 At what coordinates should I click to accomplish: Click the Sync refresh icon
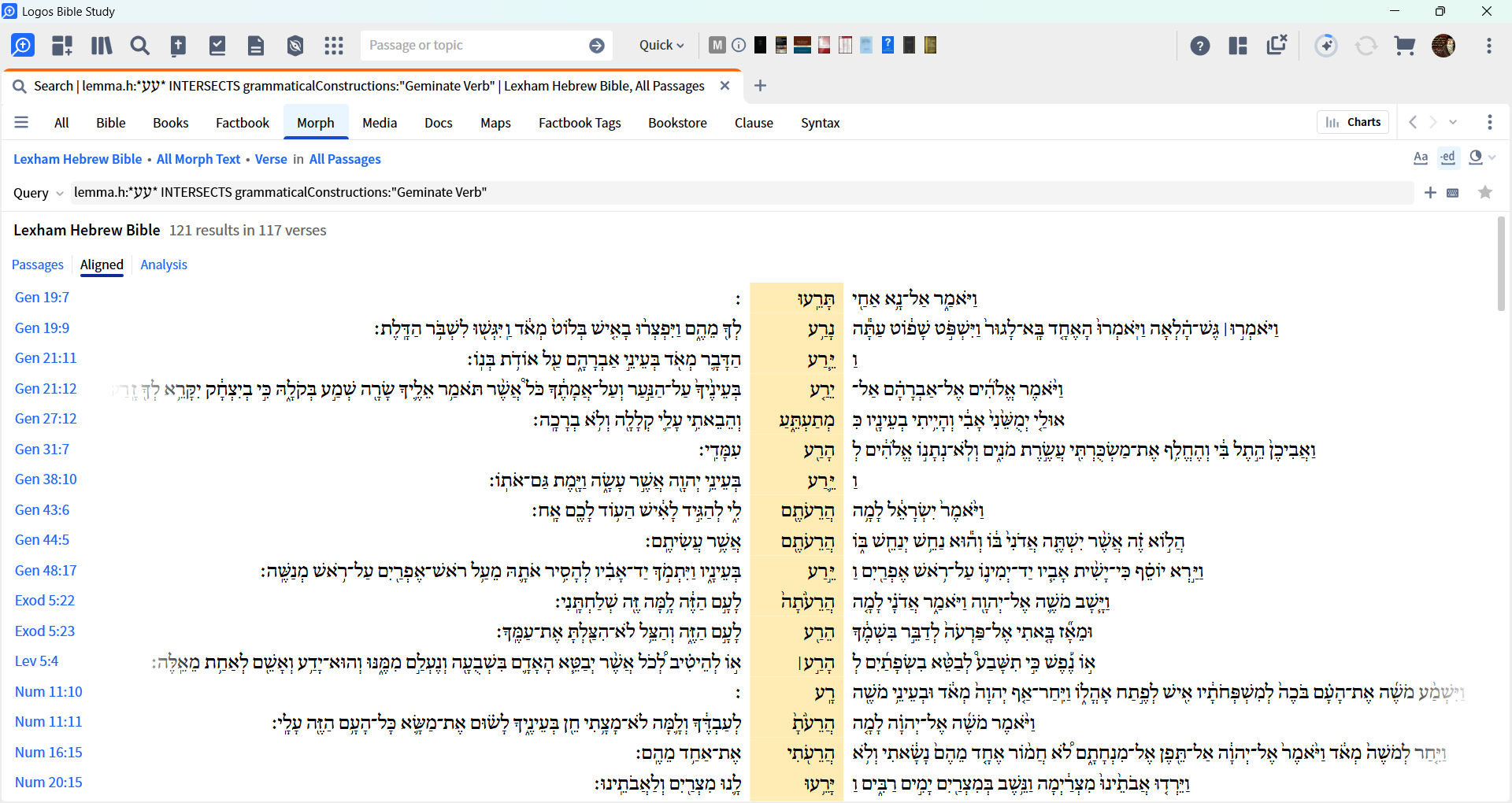click(1366, 46)
